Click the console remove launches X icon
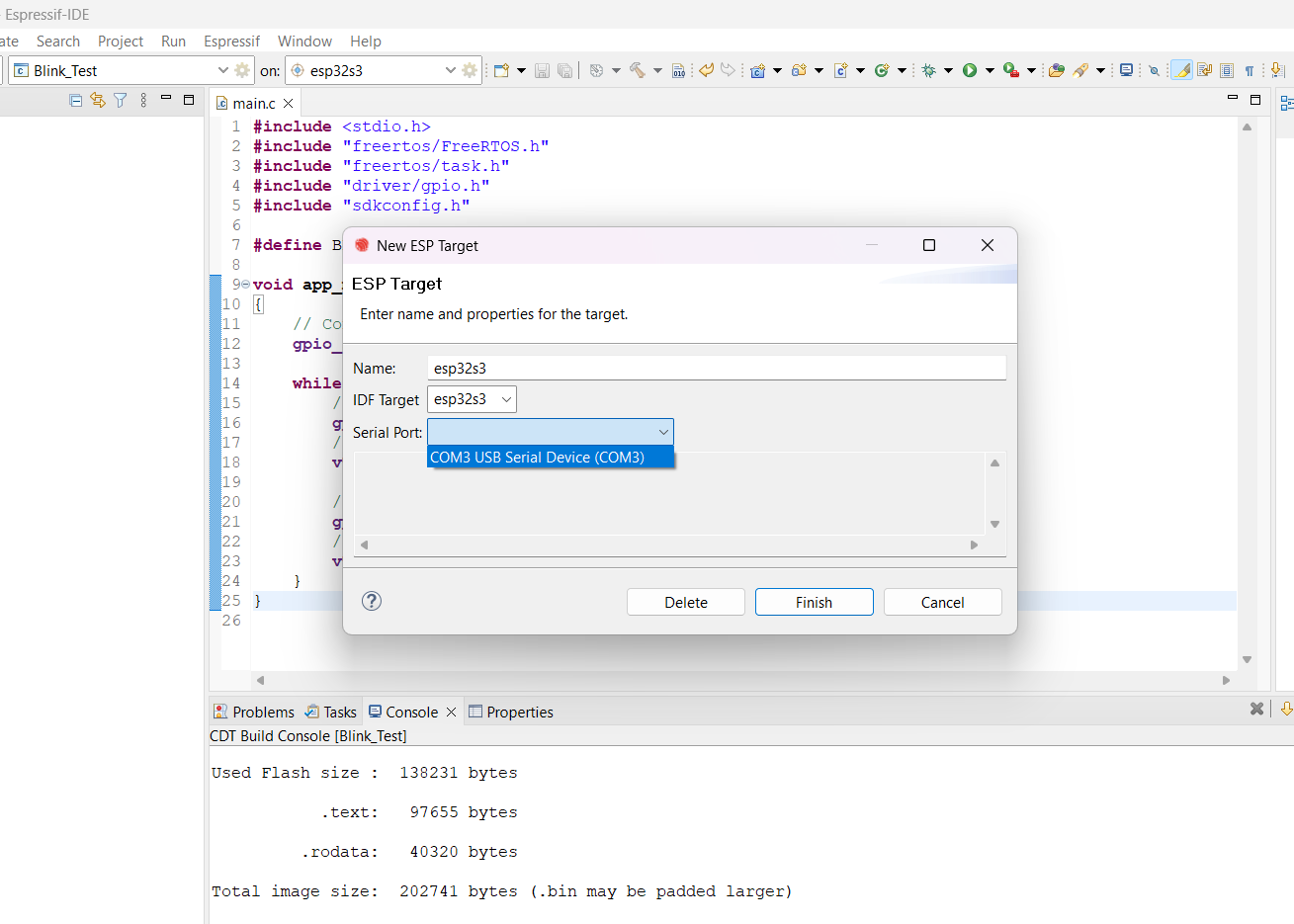Screen dimensions: 1294x924 (1256, 709)
